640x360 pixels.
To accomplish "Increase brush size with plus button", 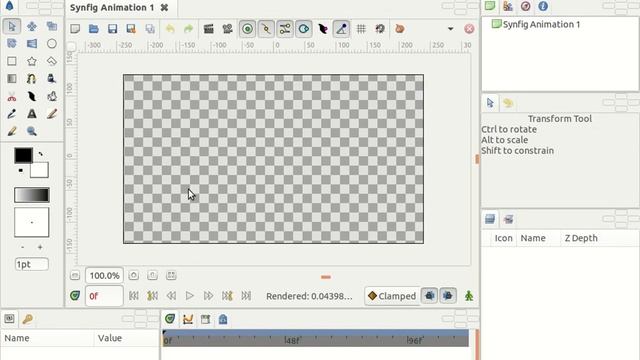I will (40, 247).
